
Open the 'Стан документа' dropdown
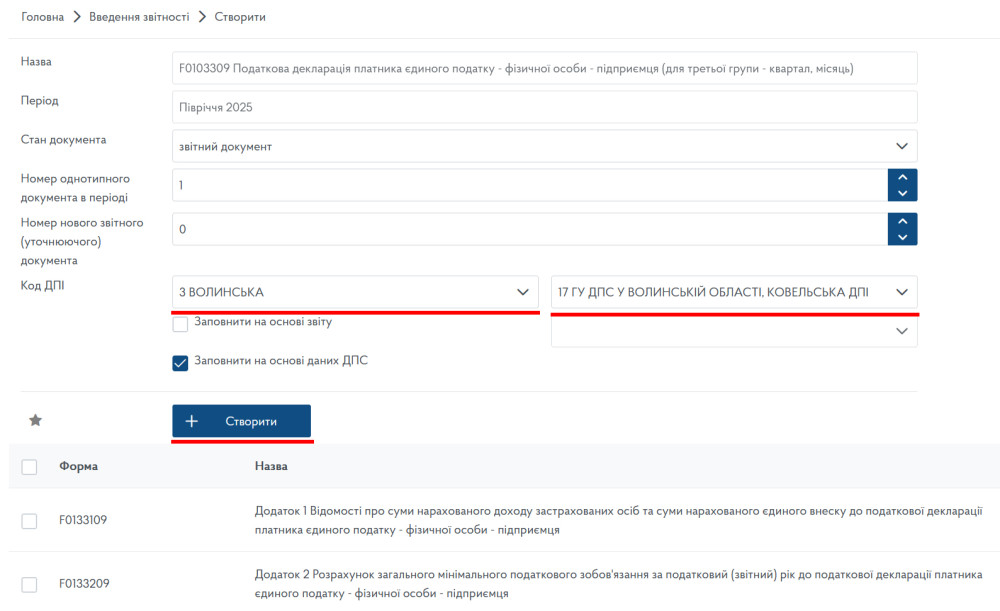(x=544, y=146)
